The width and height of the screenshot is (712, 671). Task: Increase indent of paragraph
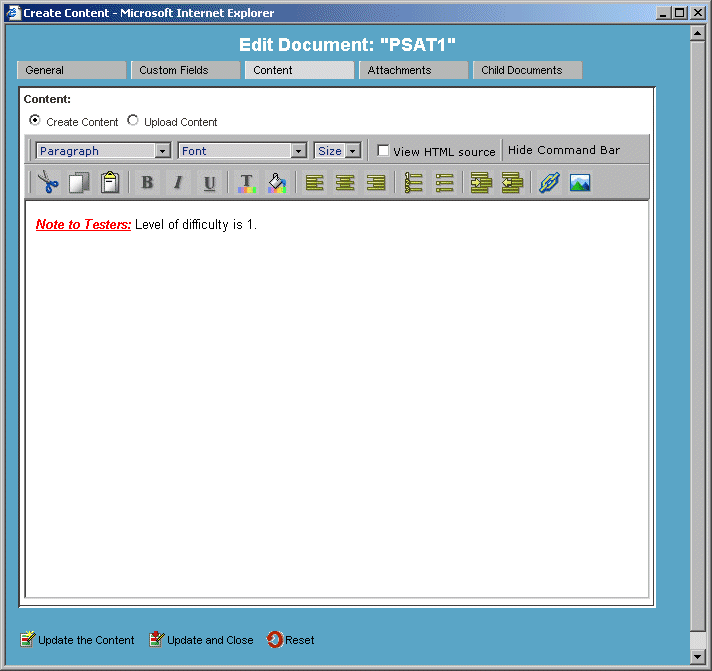click(x=481, y=183)
